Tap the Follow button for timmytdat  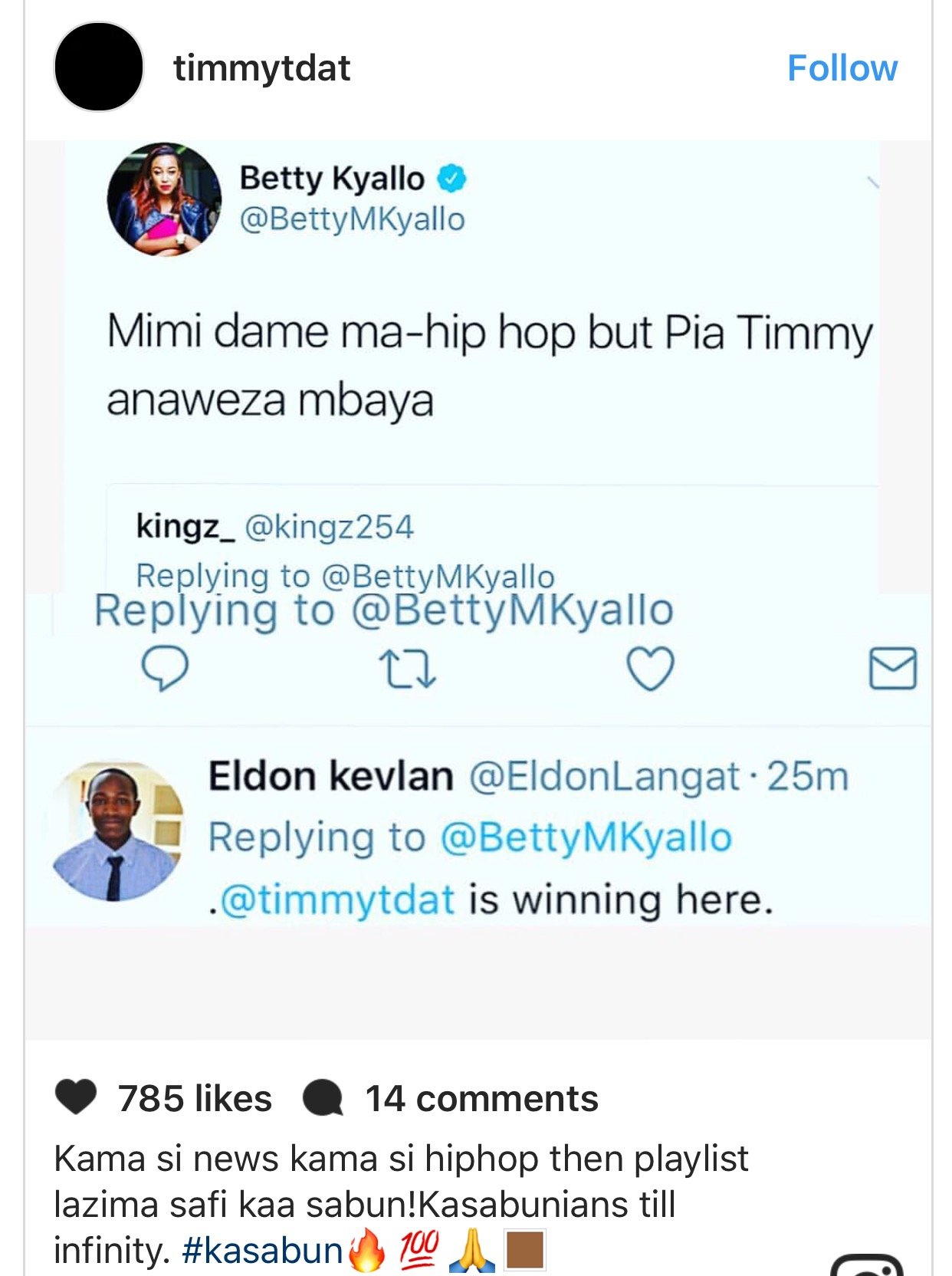842,68
